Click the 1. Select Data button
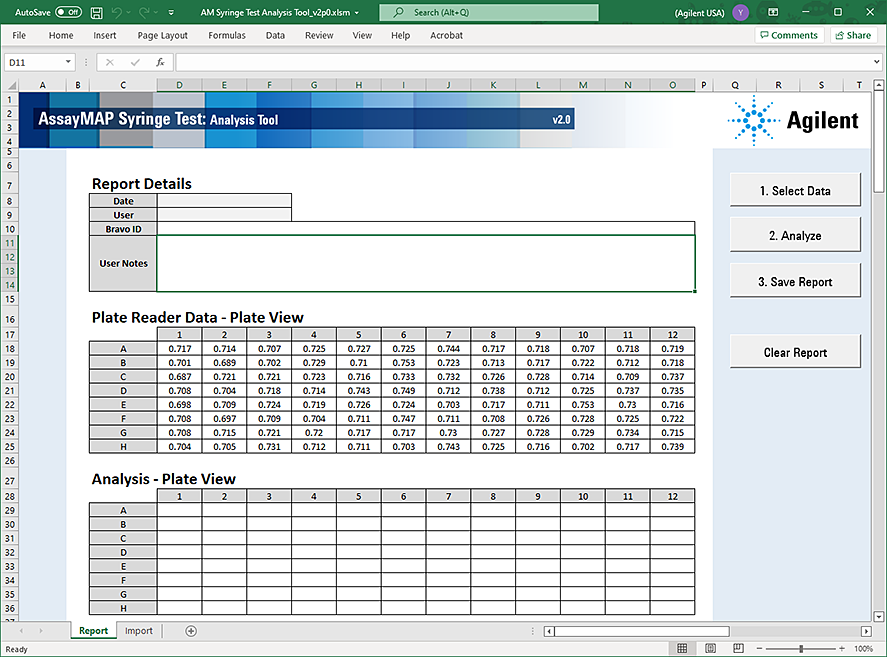Screen dimensions: 887x657 pos(795,191)
